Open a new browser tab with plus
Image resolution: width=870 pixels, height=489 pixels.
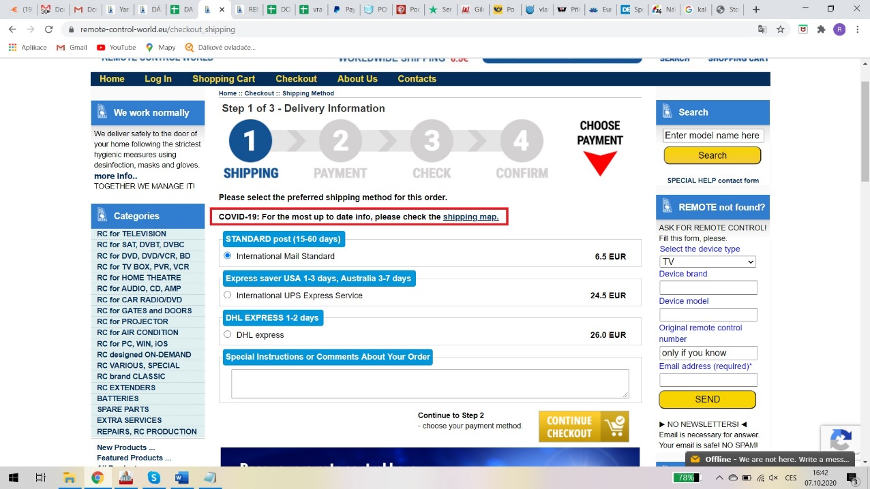756,9
